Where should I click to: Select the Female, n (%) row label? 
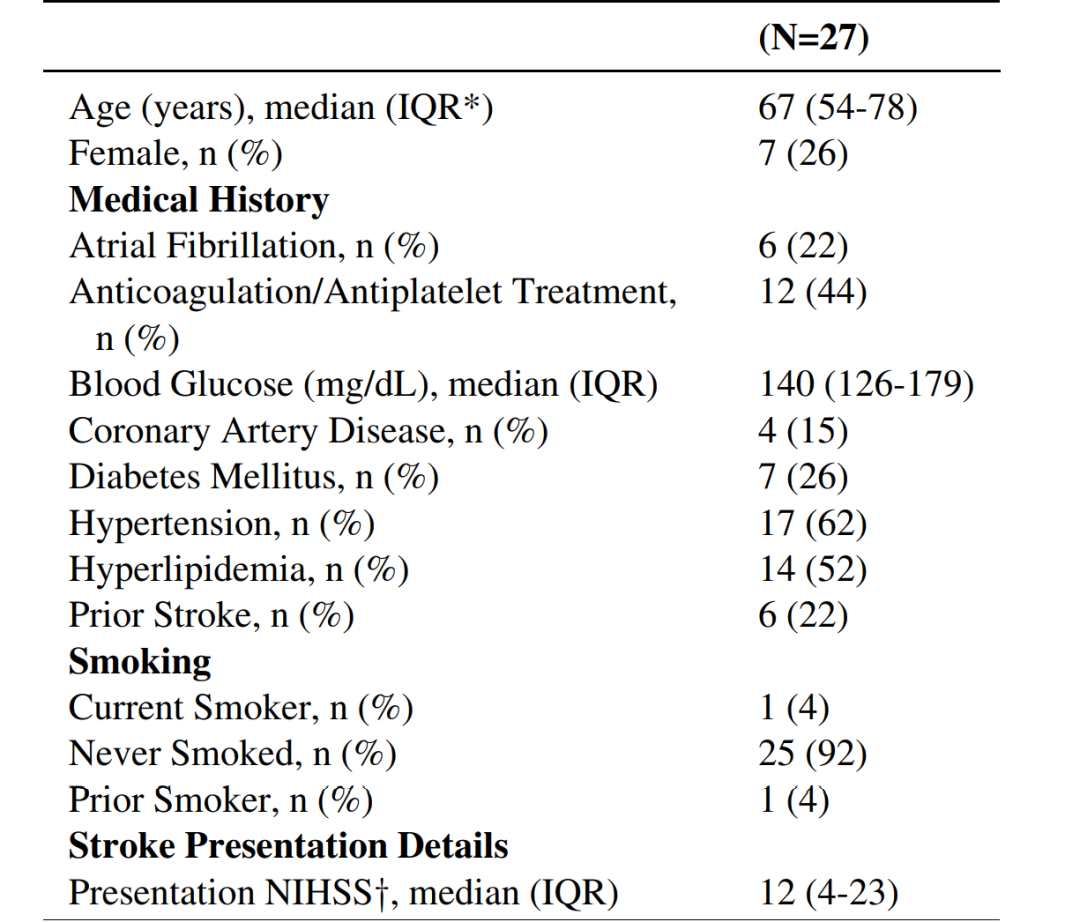point(175,154)
